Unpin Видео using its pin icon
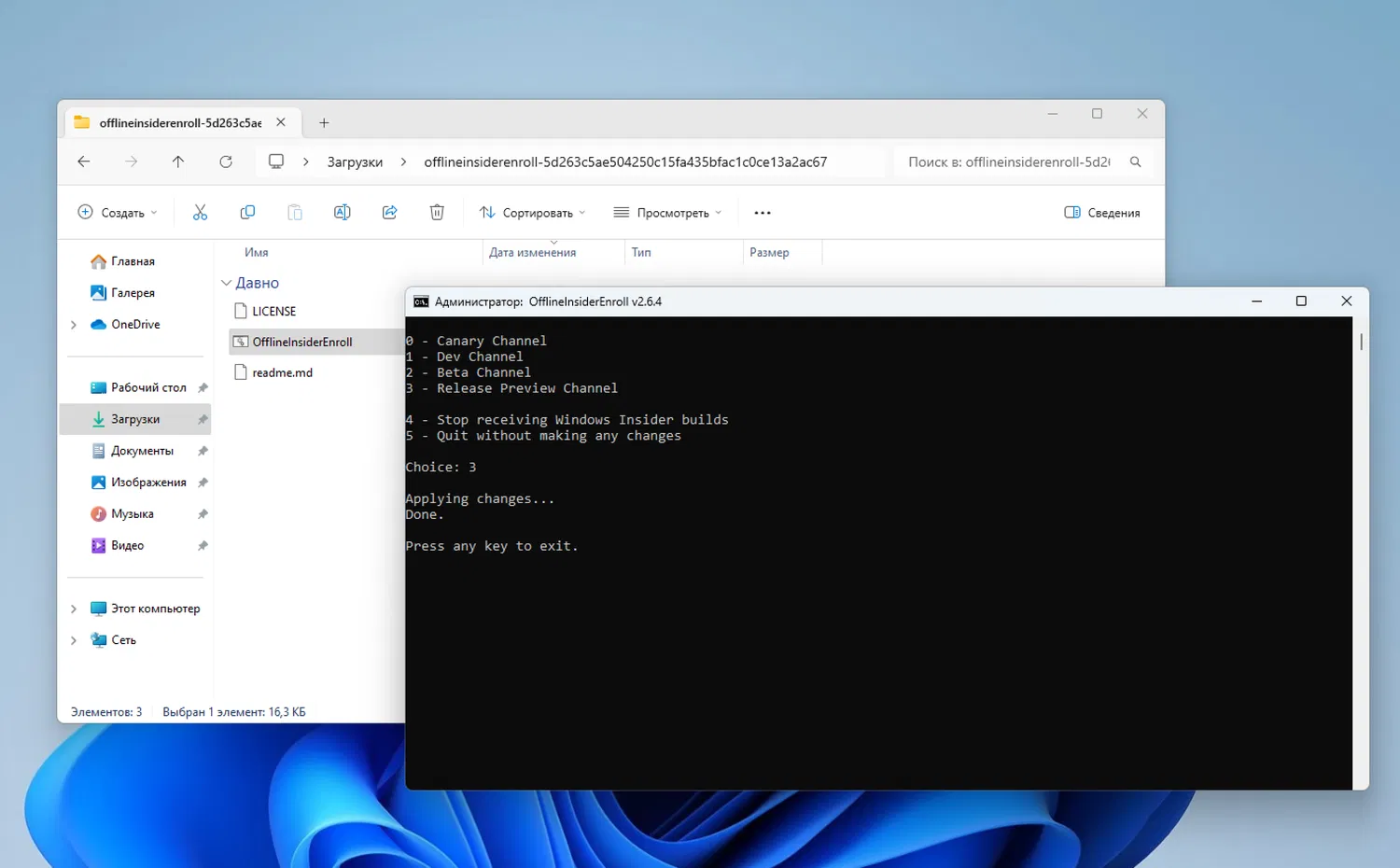1400x868 pixels. point(203,546)
